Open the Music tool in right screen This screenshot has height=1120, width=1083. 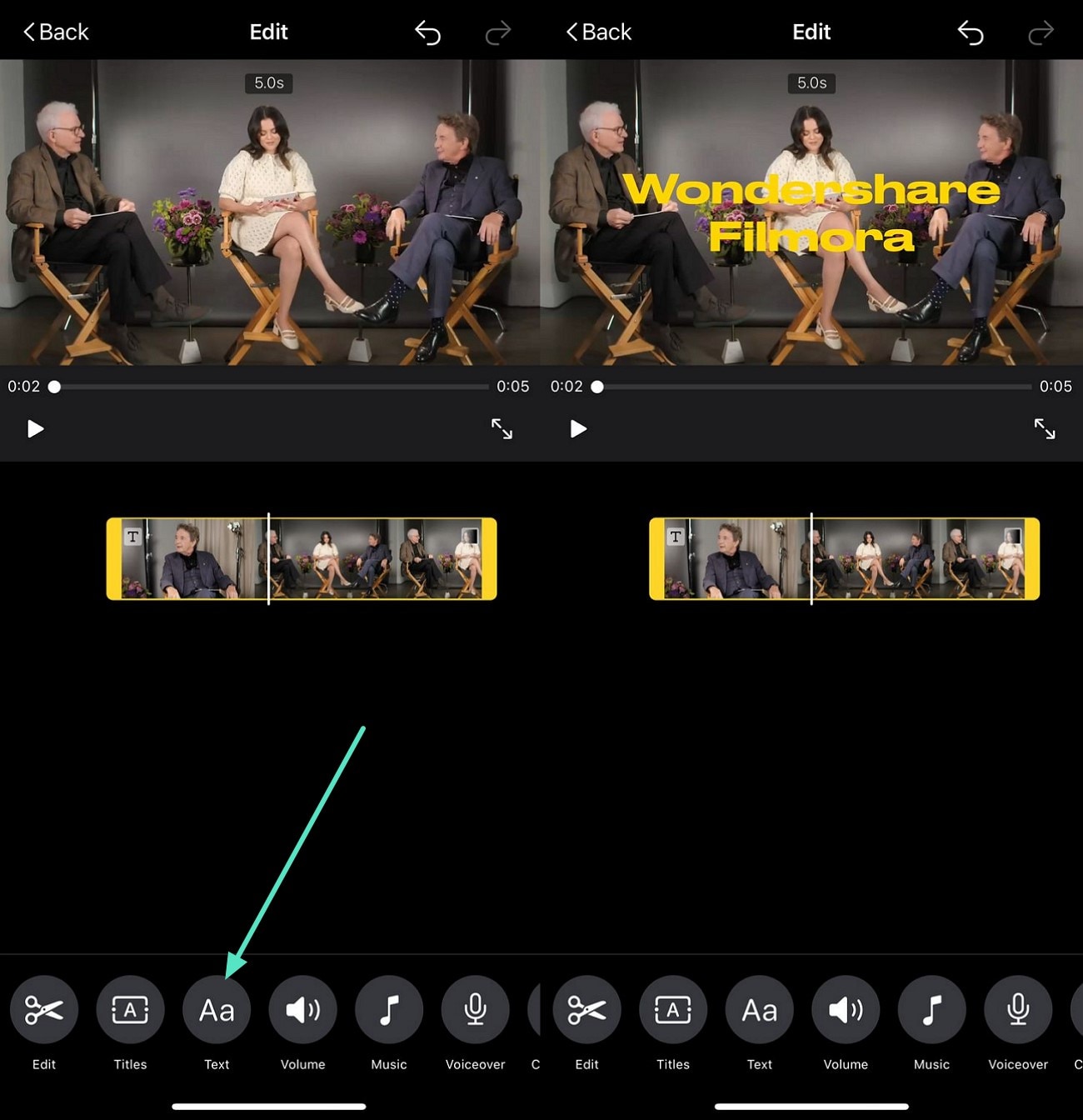(x=931, y=1009)
